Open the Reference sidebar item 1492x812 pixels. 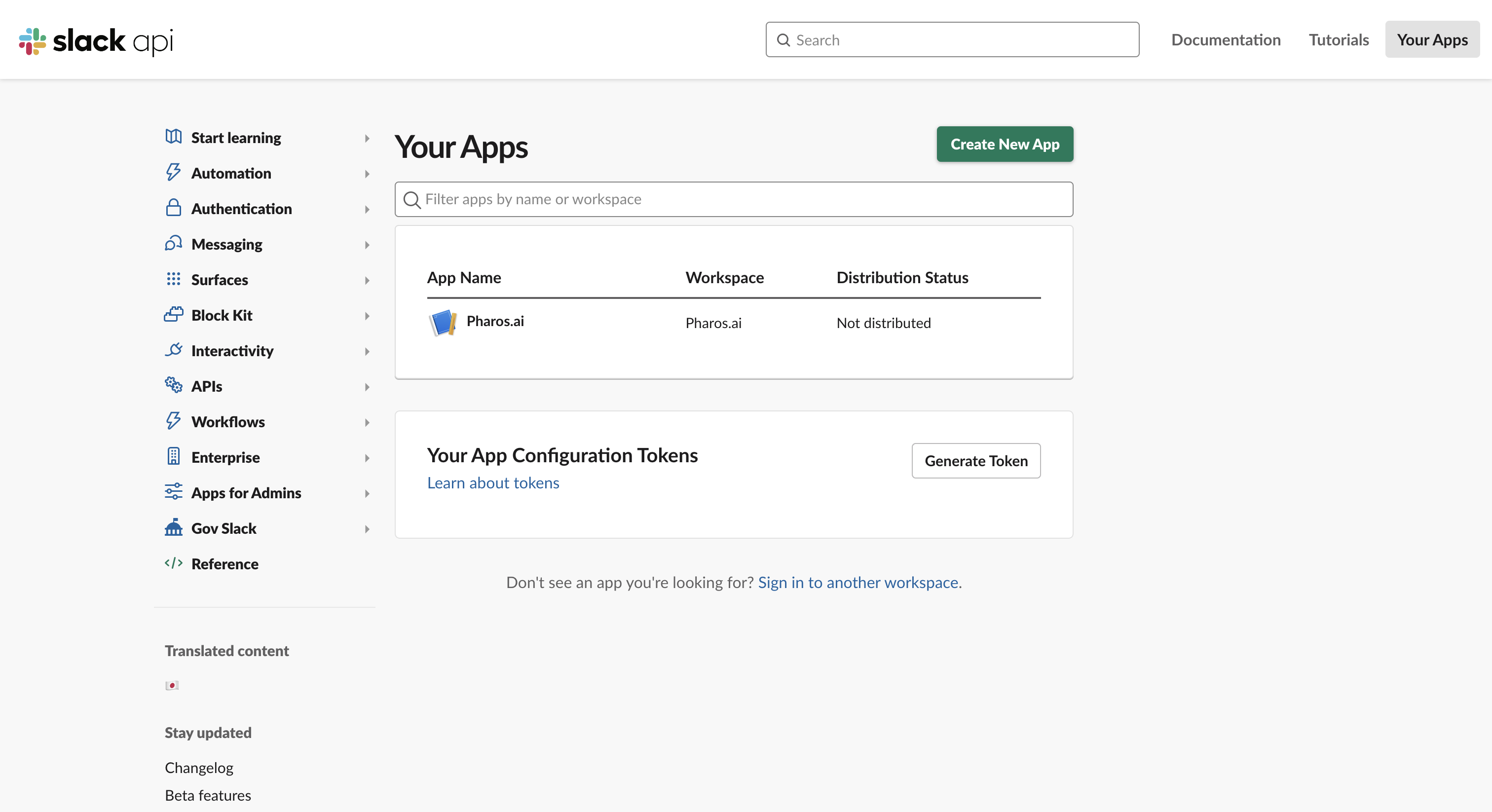[x=224, y=563]
